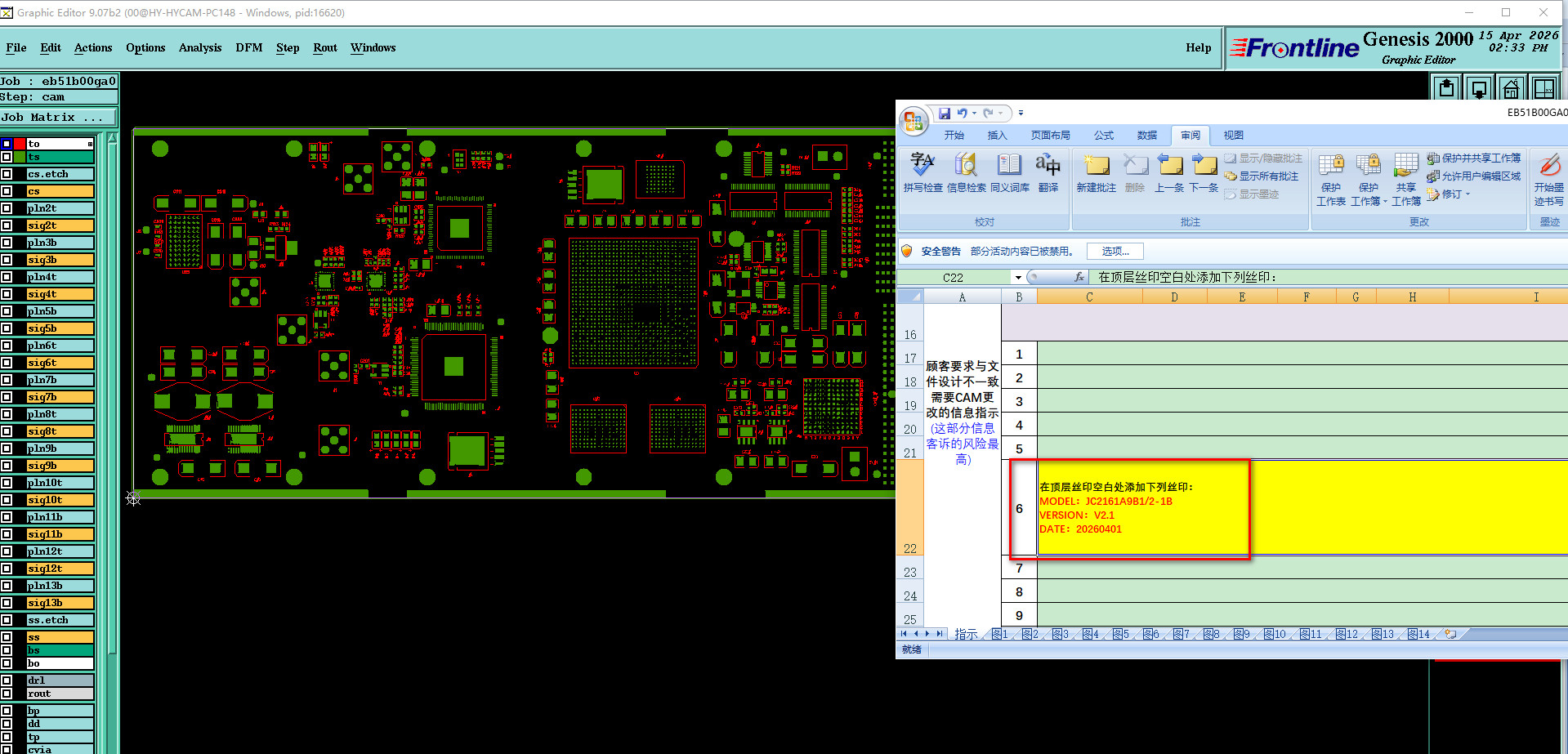Open 同义词库 thesaurus
1568x754 pixels.
pos(1009,172)
